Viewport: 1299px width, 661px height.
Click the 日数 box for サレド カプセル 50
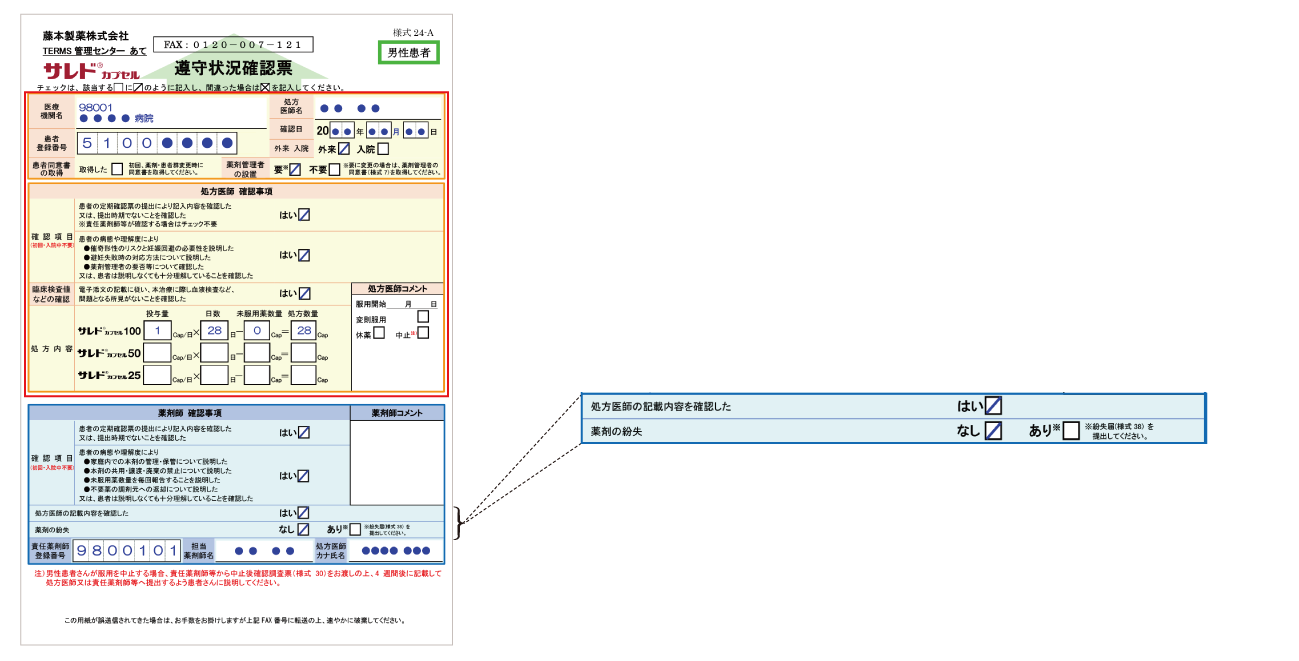pos(214,353)
